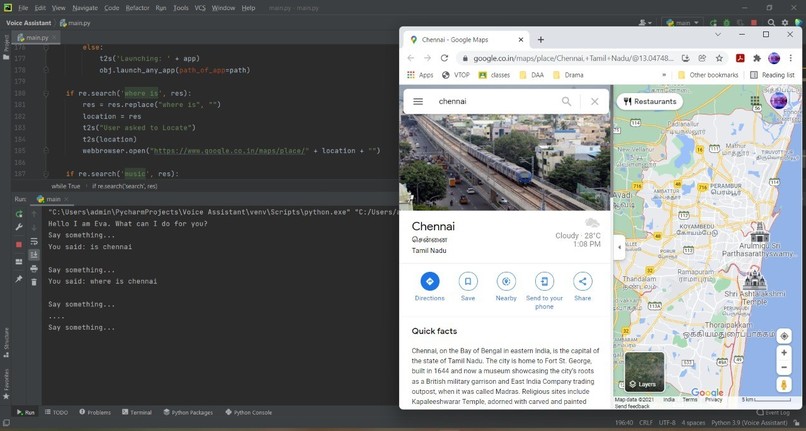Open main run configuration dropdown
This screenshot has width=806, height=431.
coord(682,23)
